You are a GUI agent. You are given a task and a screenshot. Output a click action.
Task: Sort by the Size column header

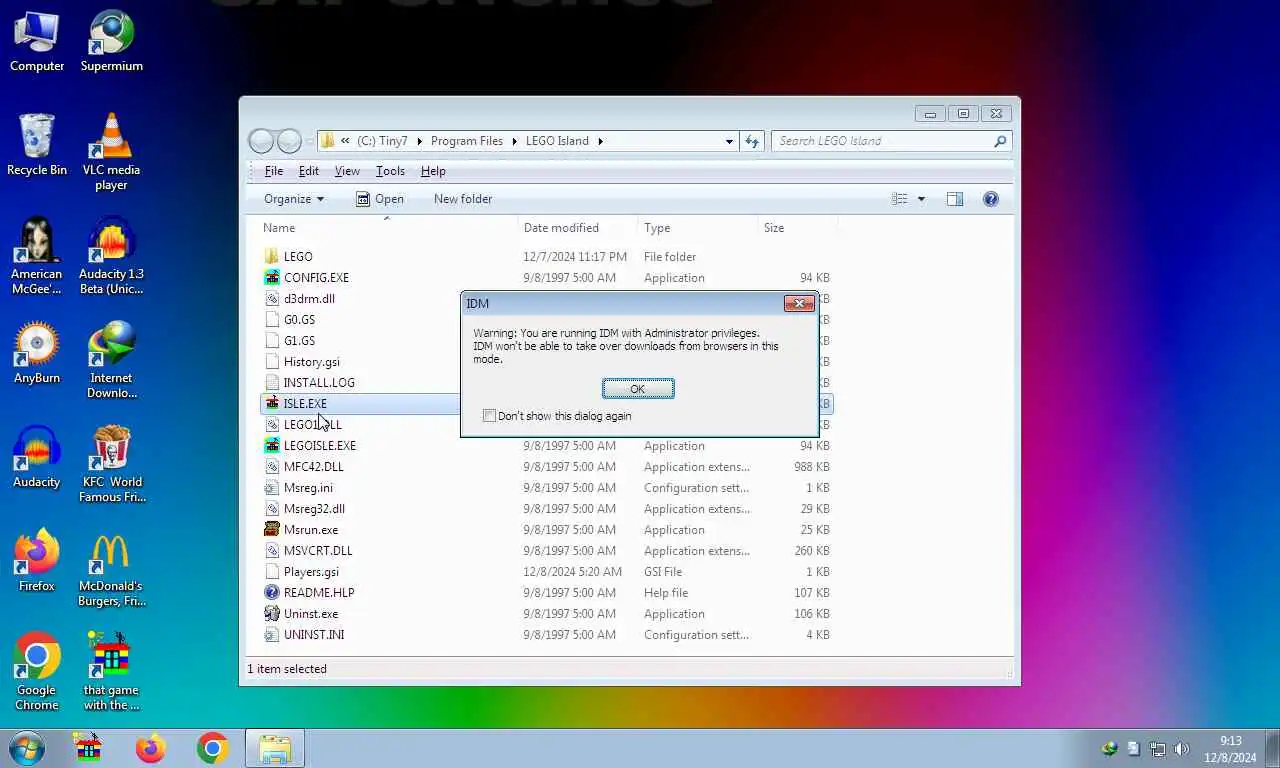click(797, 228)
